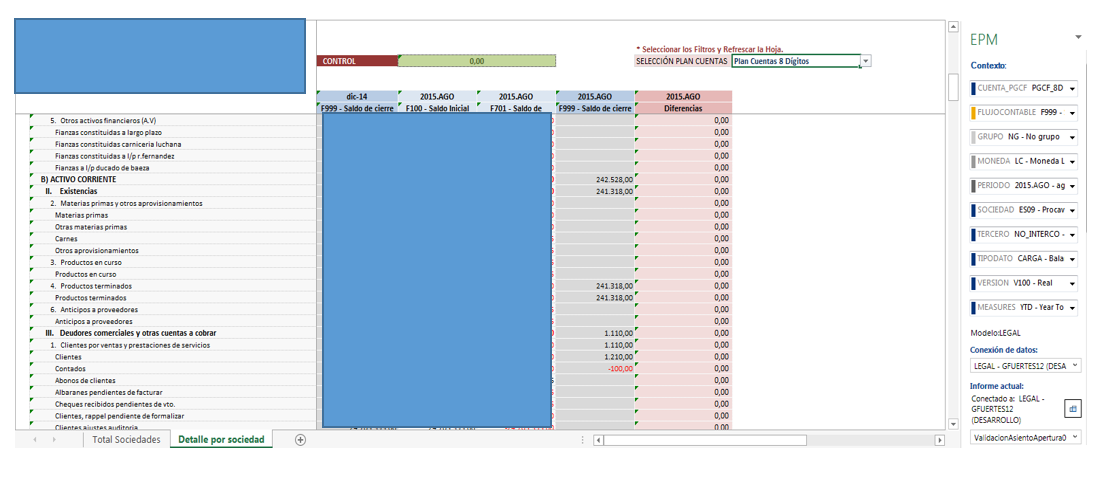1115x495 pixels.
Task: Open the MONEDA context dropdown
Action: [x=1072, y=161]
